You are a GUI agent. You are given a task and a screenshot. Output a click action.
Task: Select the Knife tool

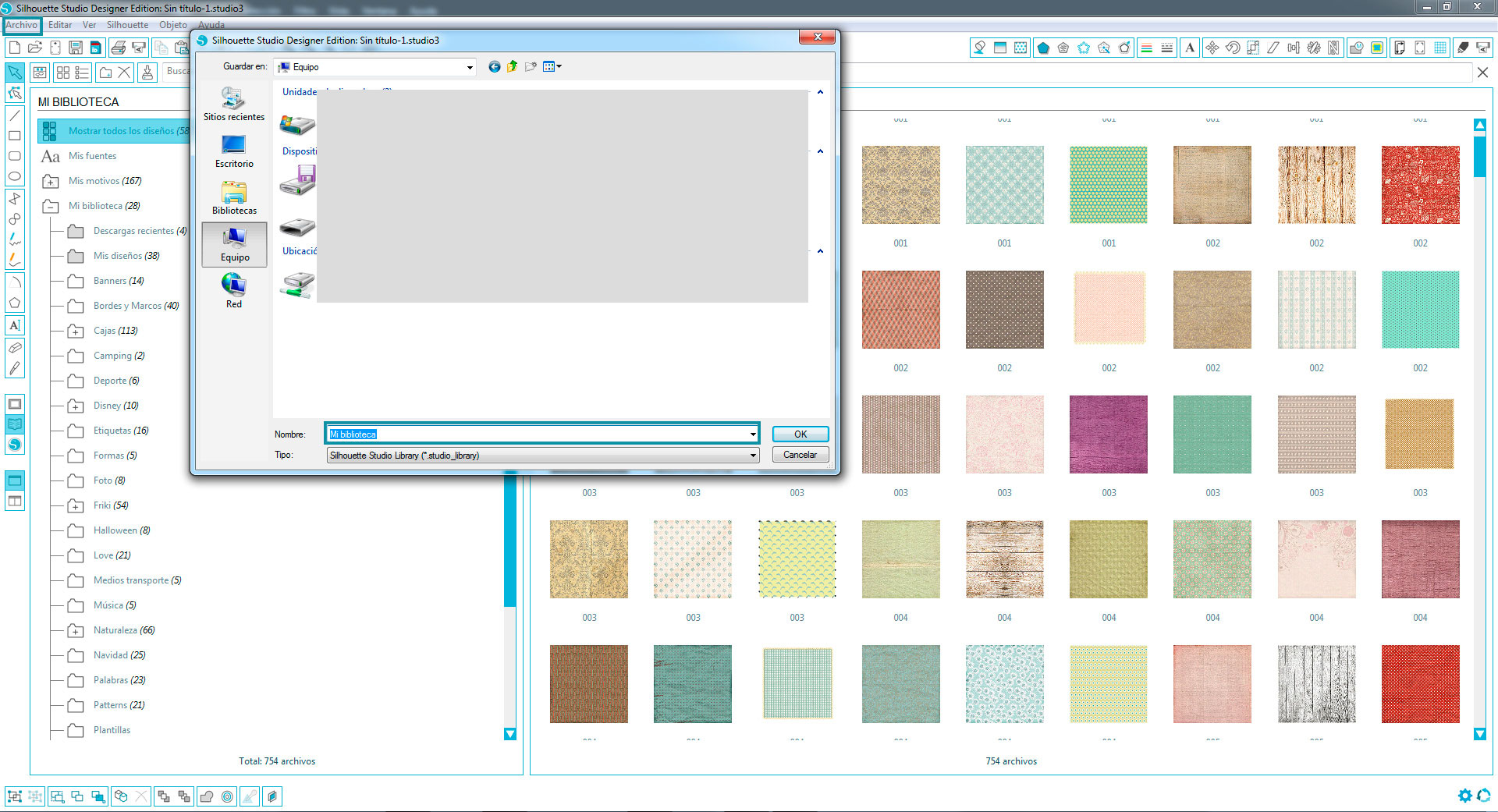15,368
